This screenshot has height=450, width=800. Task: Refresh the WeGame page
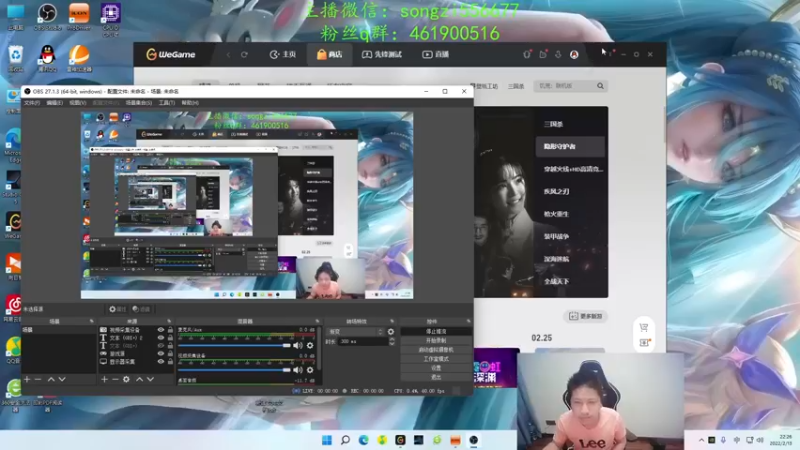[x=244, y=55]
